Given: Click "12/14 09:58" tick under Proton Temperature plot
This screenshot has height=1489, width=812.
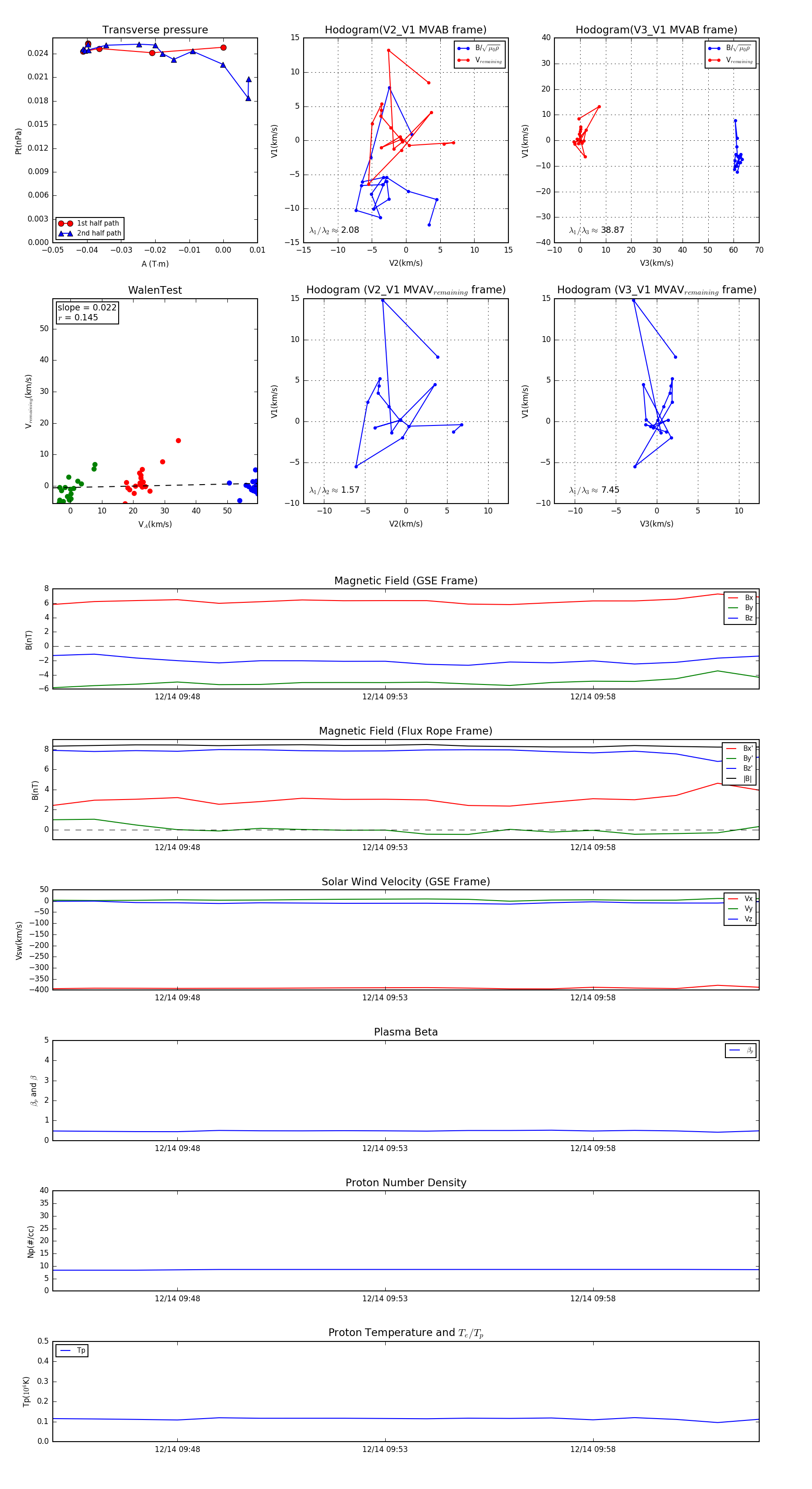Looking at the screenshot, I should coord(593,1449).
